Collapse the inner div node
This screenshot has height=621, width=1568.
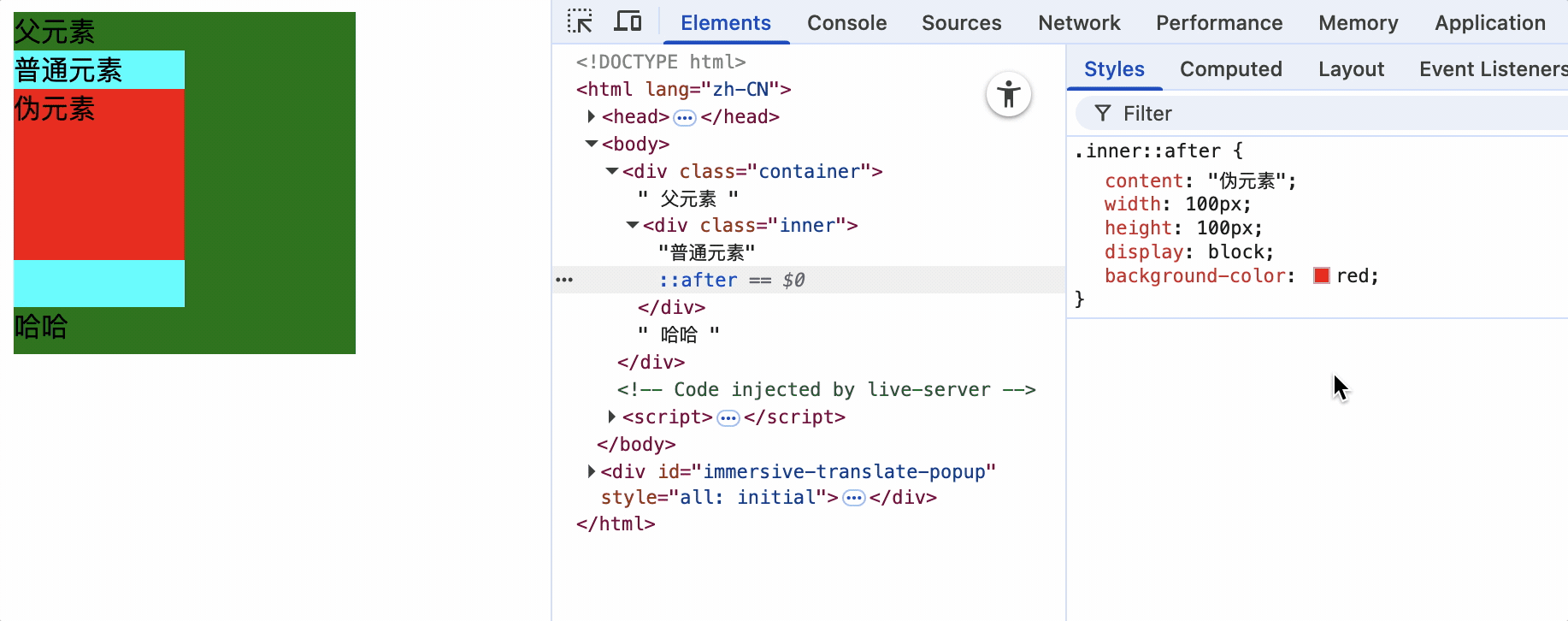(x=633, y=225)
